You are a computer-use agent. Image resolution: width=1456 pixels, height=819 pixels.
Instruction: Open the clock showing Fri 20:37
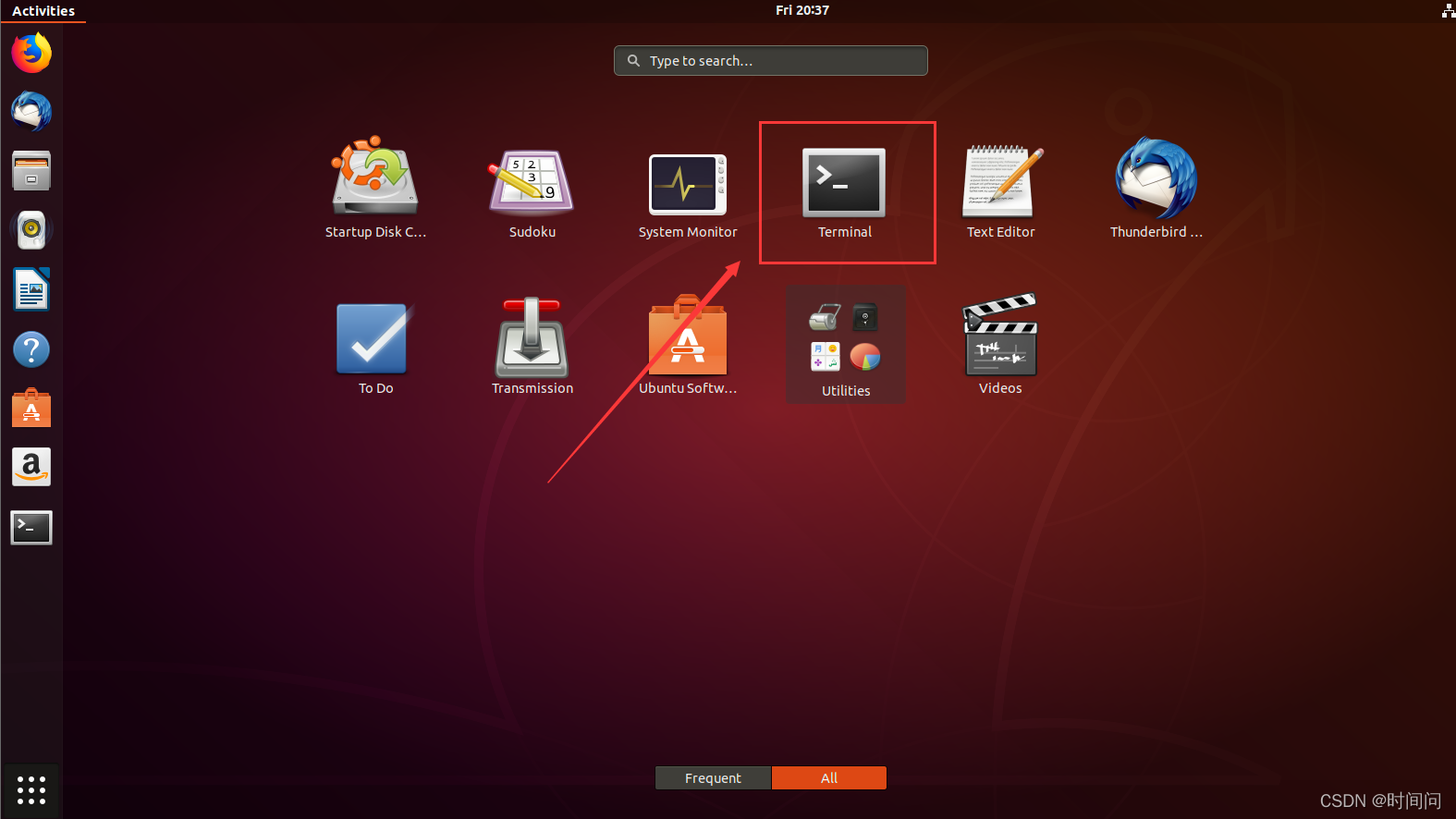click(801, 10)
